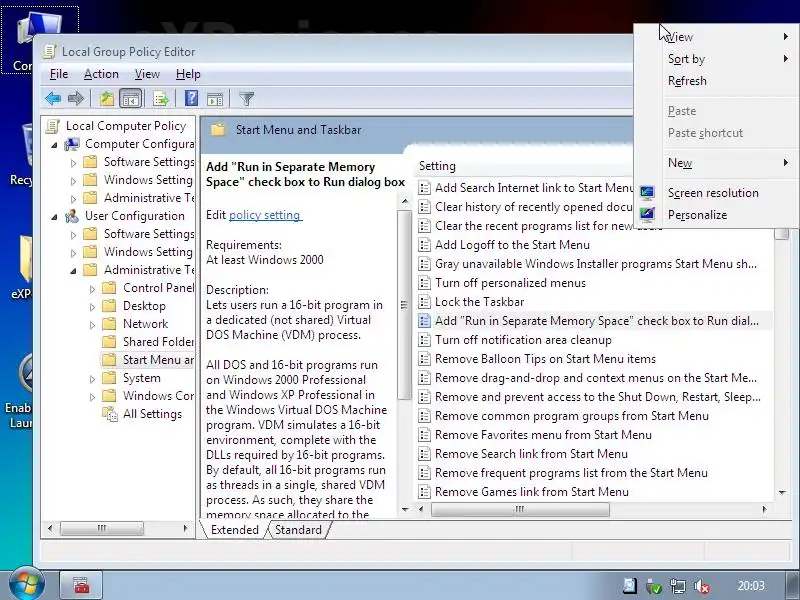
Task: Click the policy icon beside Lock the Taskbar
Action: coord(424,302)
